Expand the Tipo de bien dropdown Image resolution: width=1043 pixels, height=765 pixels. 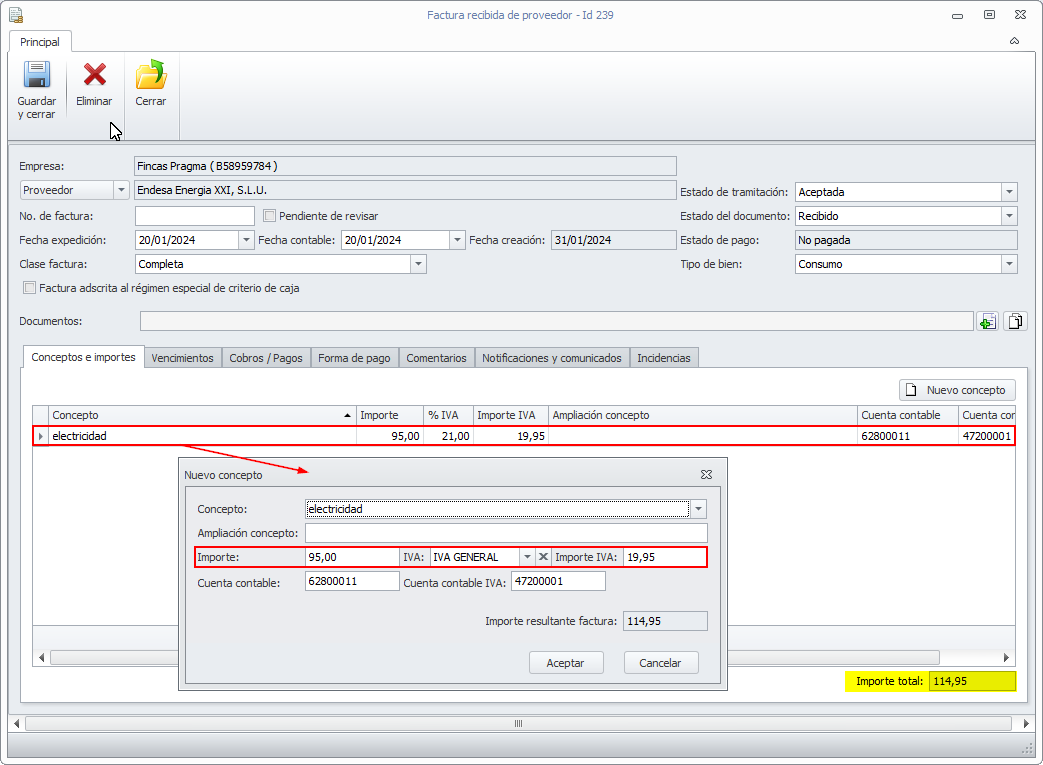click(x=1009, y=264)
